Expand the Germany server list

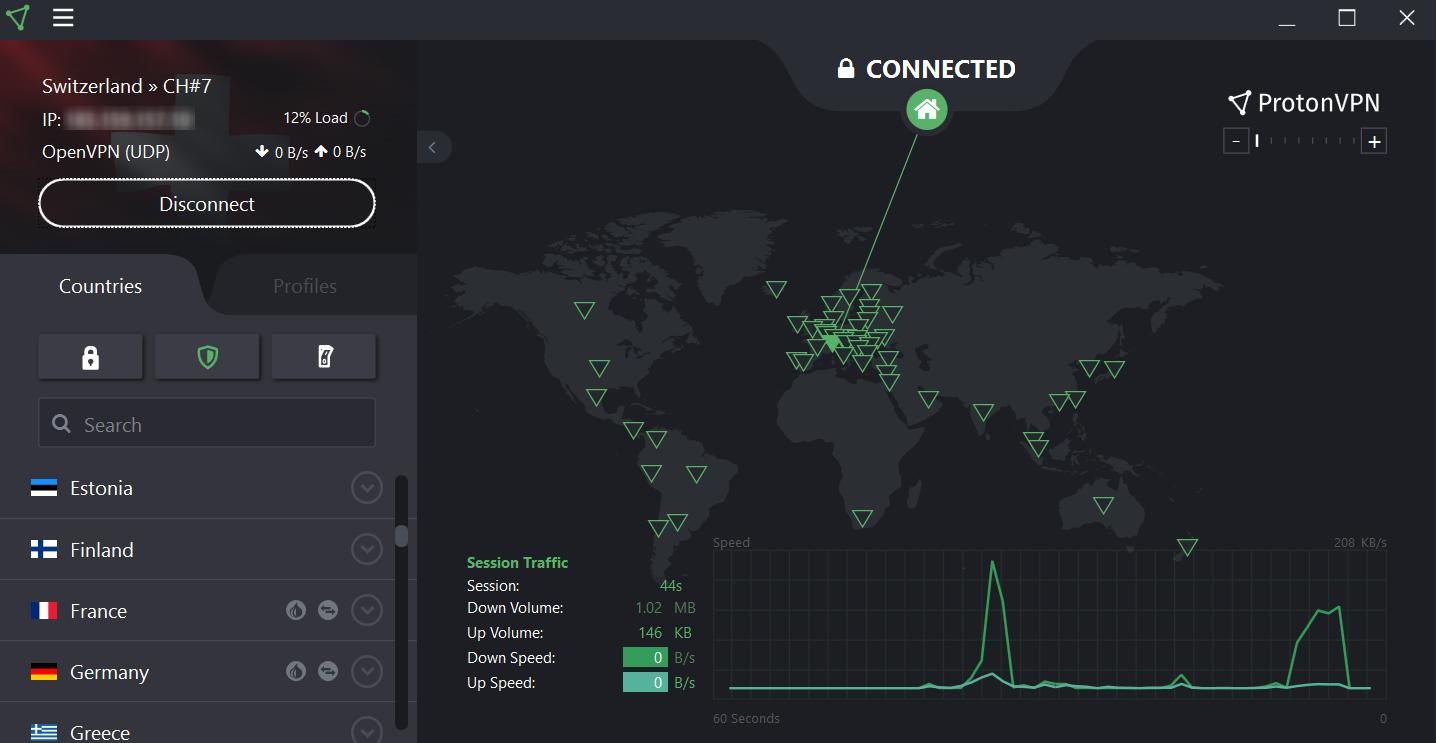367,672
